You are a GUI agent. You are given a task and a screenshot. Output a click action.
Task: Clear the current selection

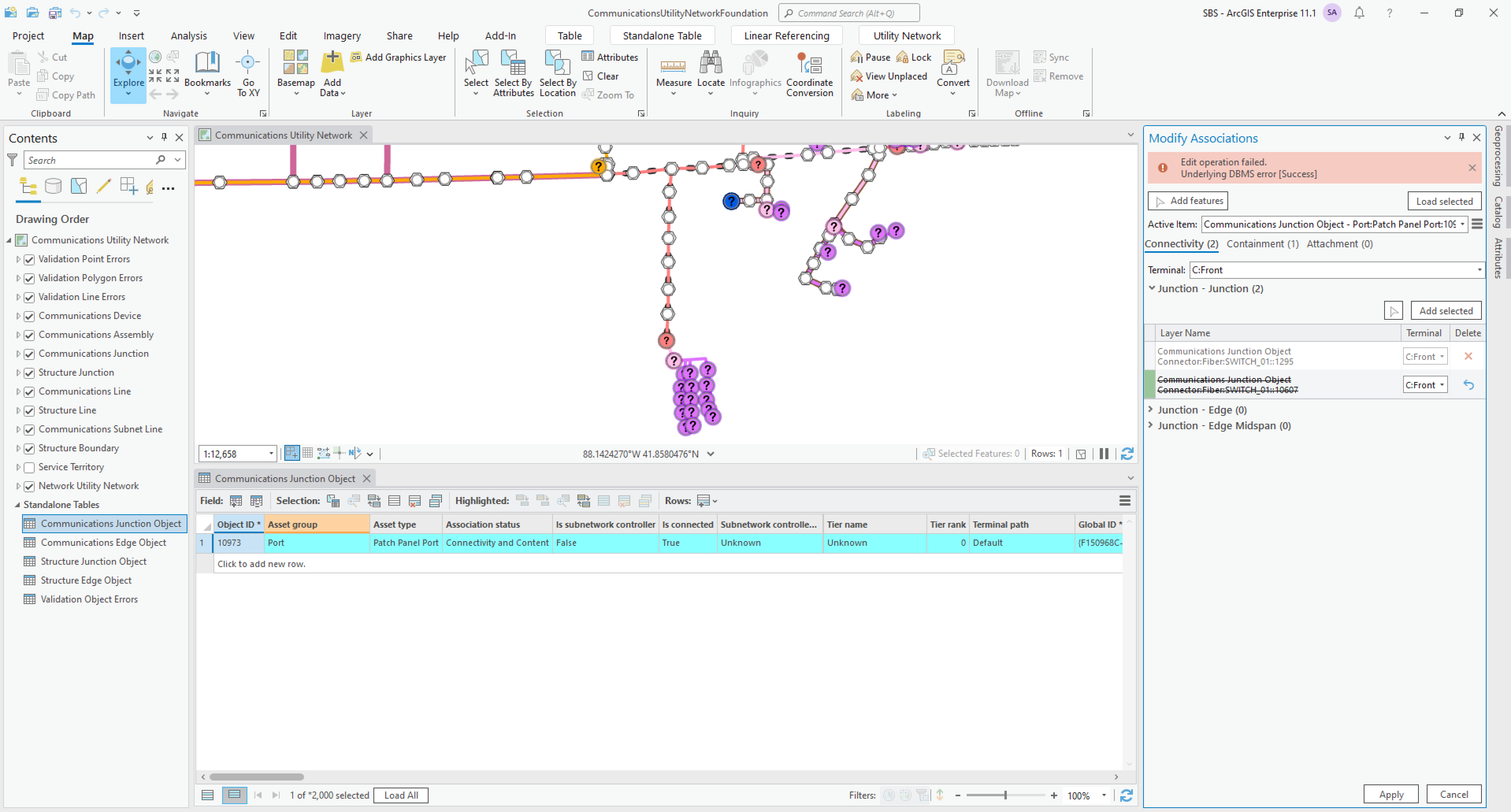601,76
